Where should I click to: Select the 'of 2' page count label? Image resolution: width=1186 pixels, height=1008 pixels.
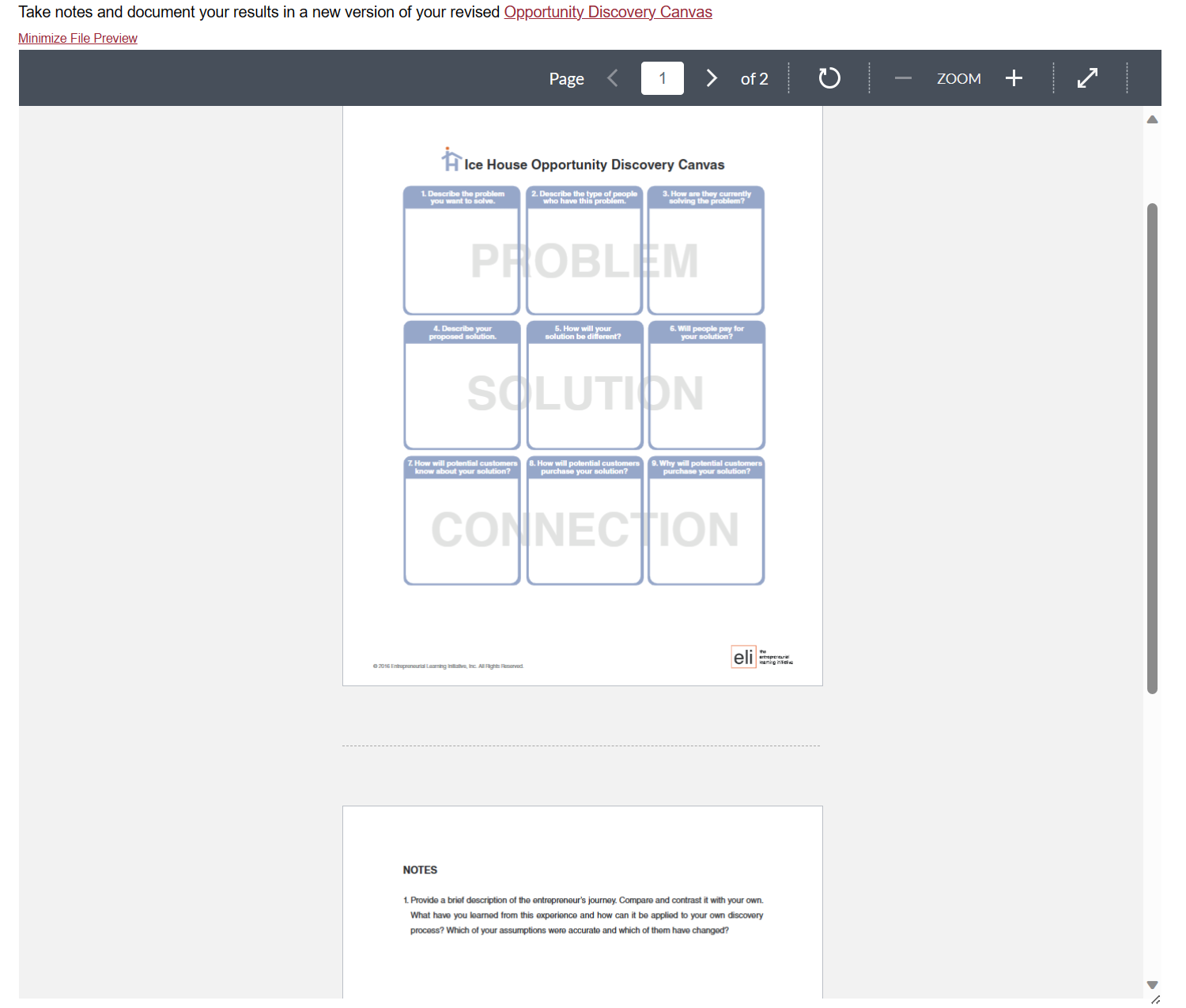754,78
